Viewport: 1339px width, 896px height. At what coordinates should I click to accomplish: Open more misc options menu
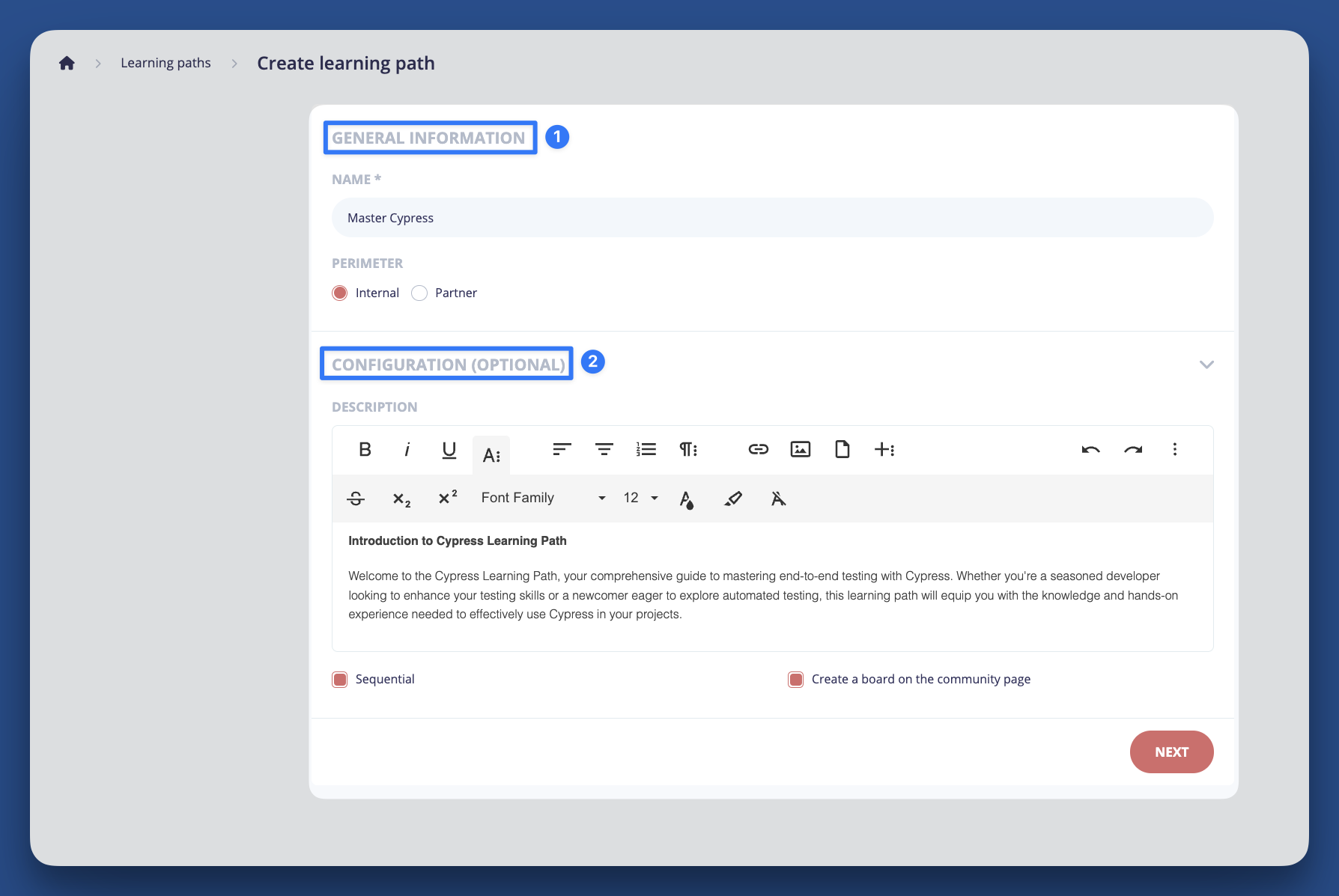pos(1175,449)
